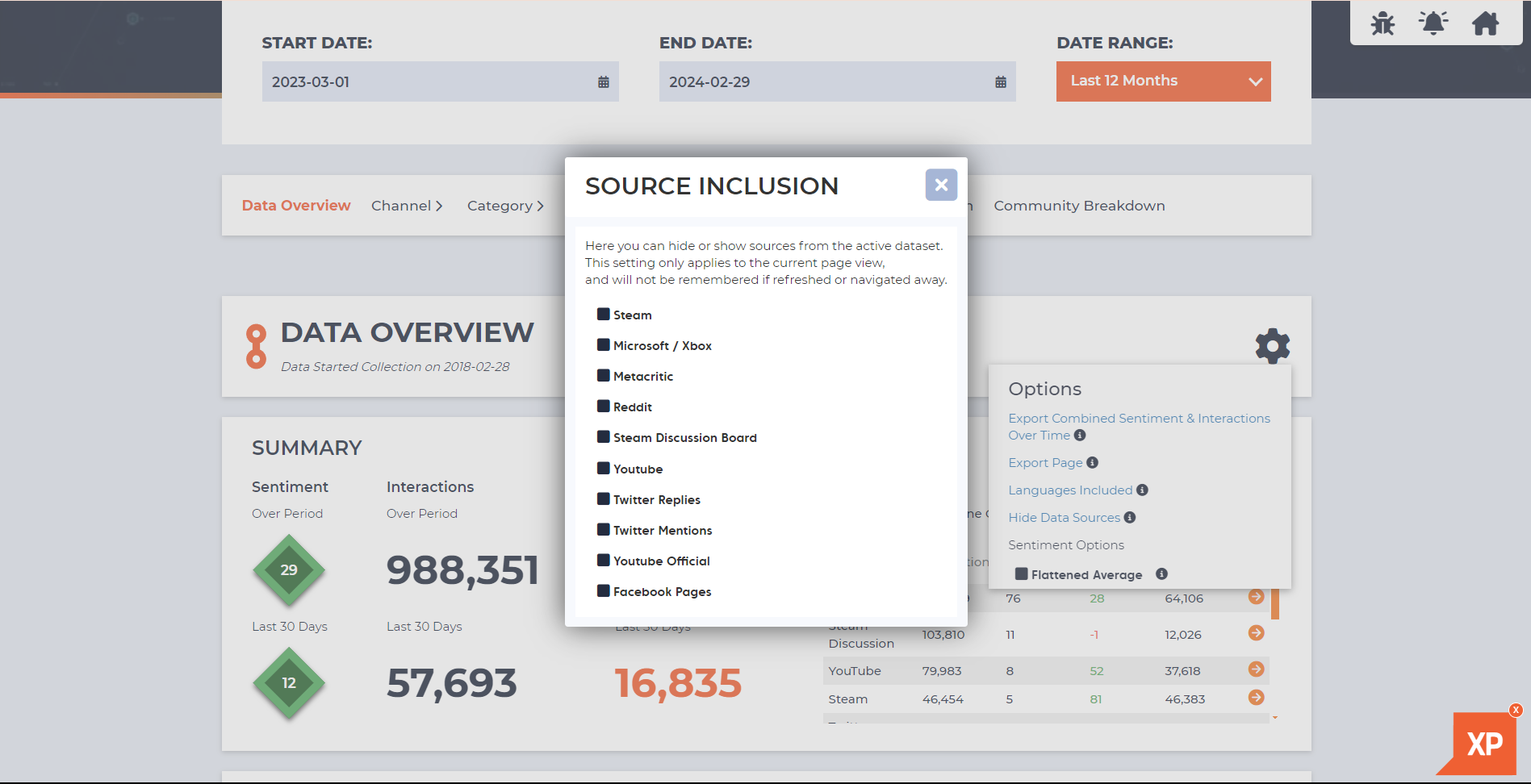1531x784 pixels.
Task: Expand the Channel menu
Action: [407, 206]
